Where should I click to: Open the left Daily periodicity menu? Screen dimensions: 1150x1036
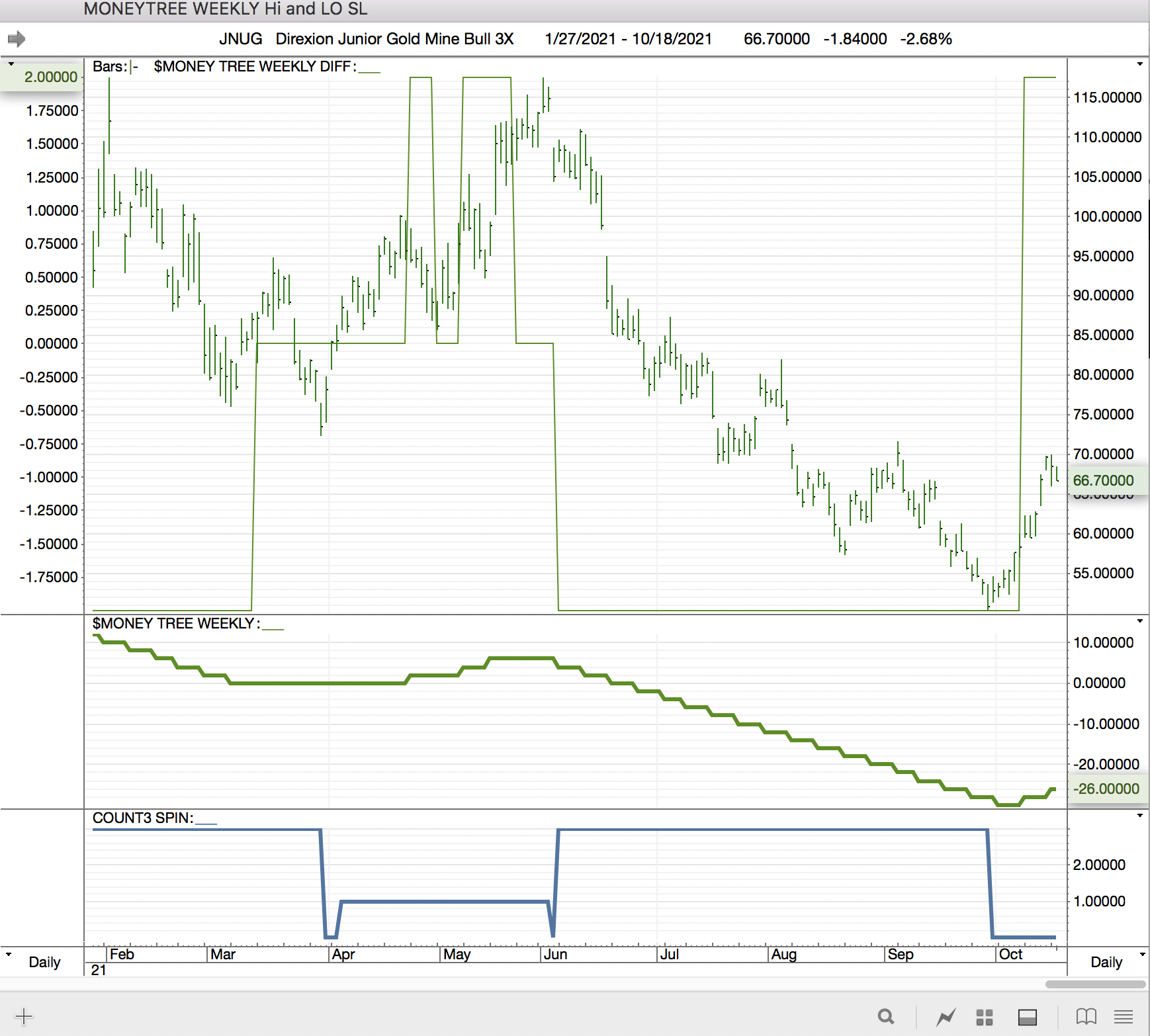click(x=37, y=962)
